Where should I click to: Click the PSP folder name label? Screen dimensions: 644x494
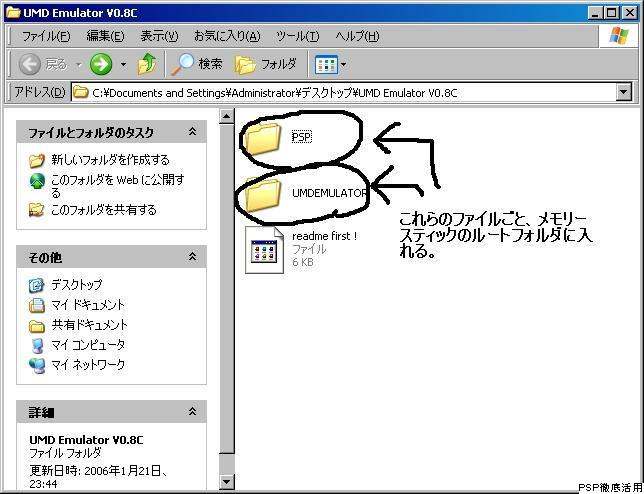pos(302,137)
